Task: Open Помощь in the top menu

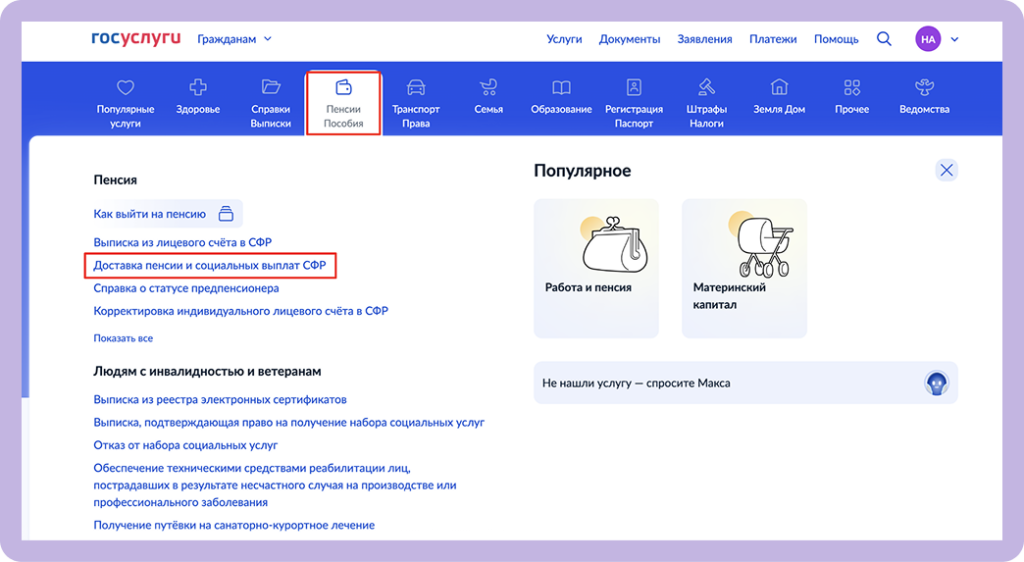Action: pos(836,39)
